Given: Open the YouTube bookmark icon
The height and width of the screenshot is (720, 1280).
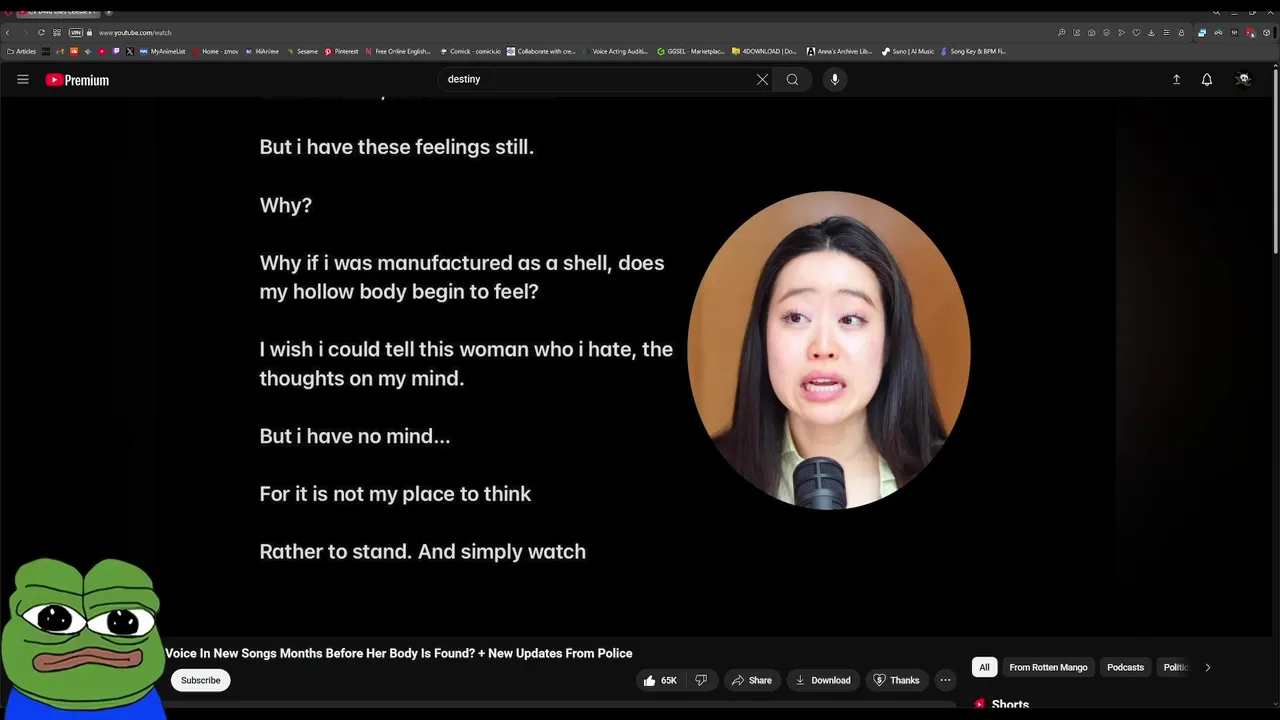Looking at the screenshot, I should coord(101,51).
